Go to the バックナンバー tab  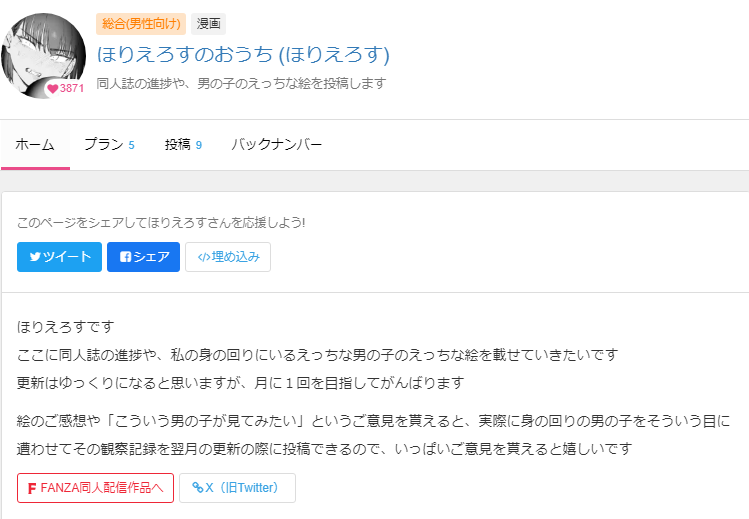tap(277, 145)
